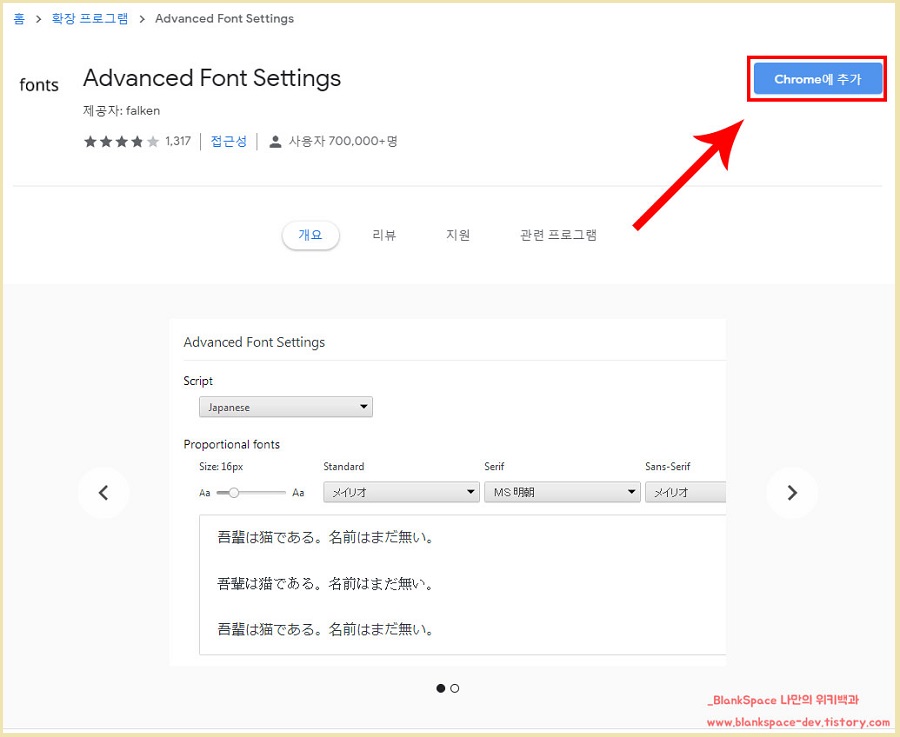
Task: Open the Serif MS 明朝 dropdown
Action: point(562,492)
